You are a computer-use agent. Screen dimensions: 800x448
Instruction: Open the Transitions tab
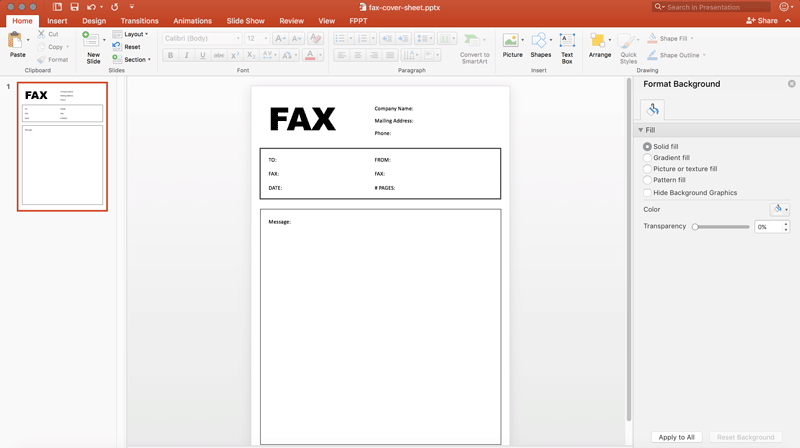coord(139,21)
